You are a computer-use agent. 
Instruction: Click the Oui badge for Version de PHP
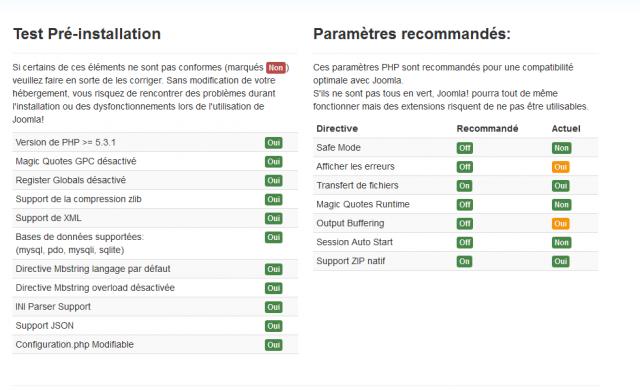[x=273, y=143]
